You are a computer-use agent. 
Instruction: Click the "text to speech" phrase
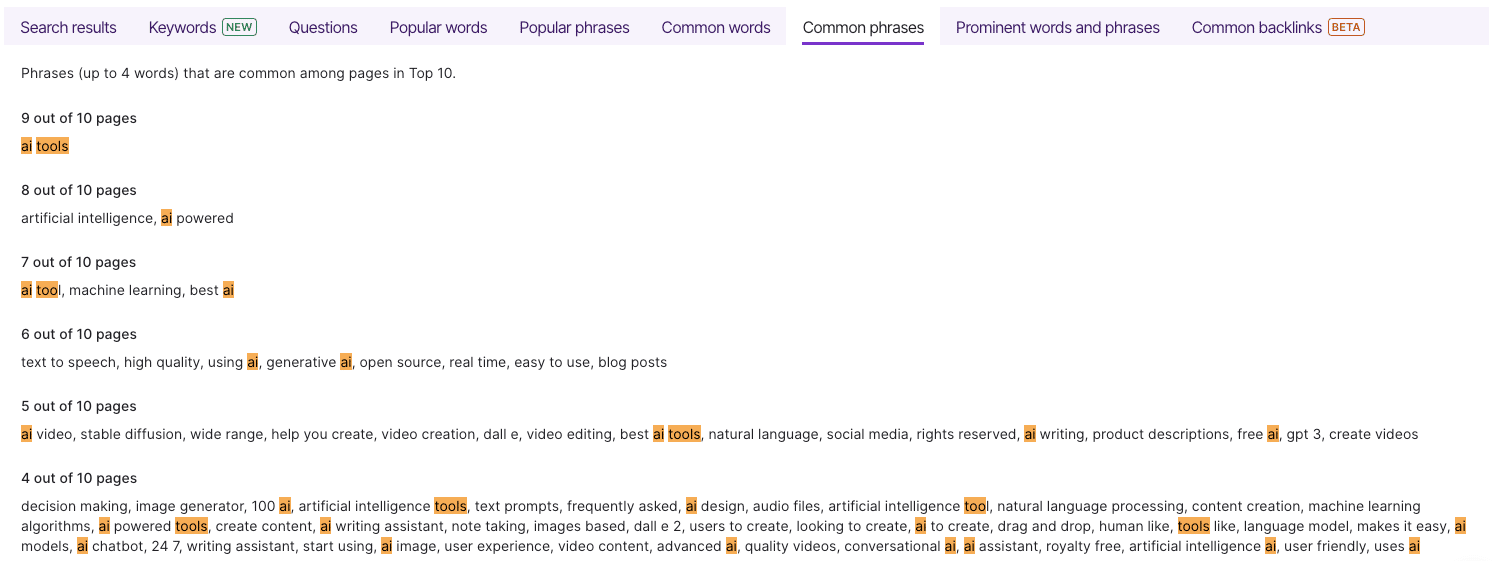coord(68,362)
